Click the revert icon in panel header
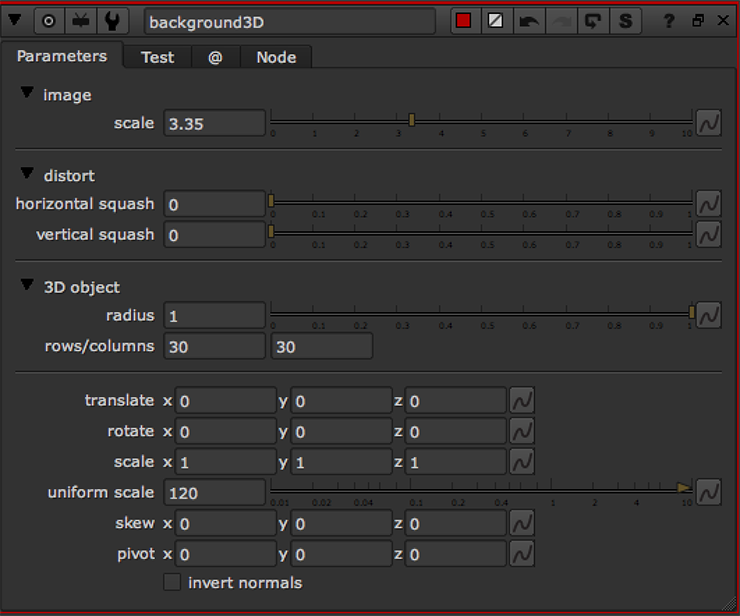Viewport: 740px width, 616px height. [x=593, y=21]
